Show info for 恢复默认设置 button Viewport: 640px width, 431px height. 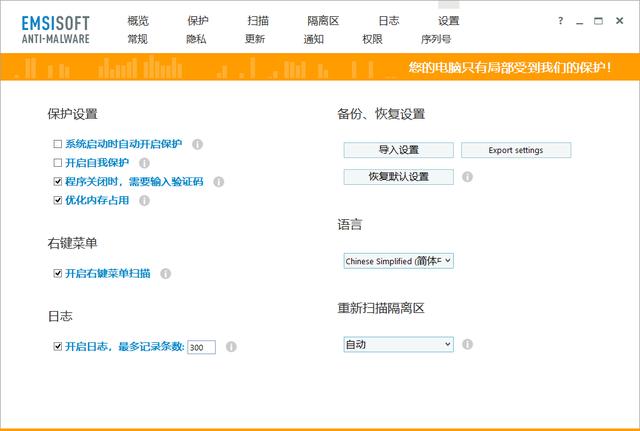[x=467, y=177]
